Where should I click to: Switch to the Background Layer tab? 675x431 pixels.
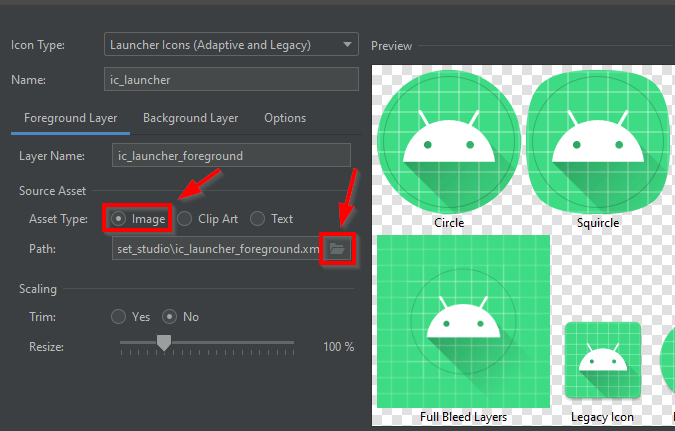tap(190, 118)
